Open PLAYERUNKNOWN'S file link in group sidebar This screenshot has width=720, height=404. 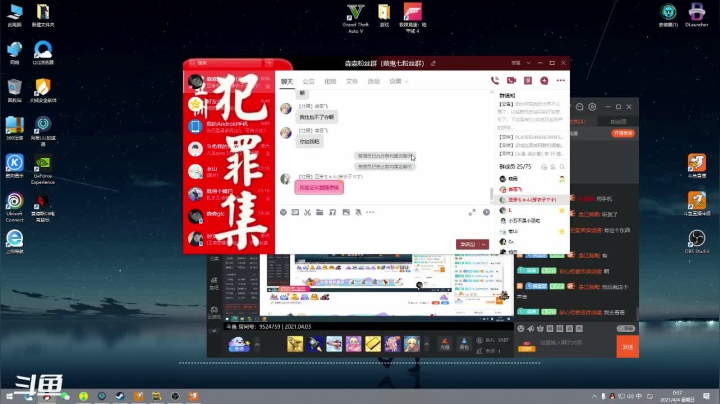tap(531, 137)
